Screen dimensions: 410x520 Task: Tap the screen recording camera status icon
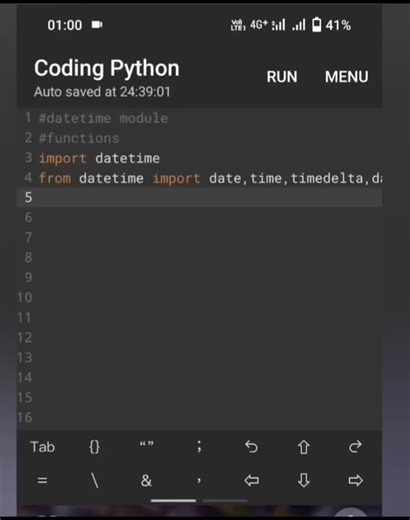click(x=97, y=25)
